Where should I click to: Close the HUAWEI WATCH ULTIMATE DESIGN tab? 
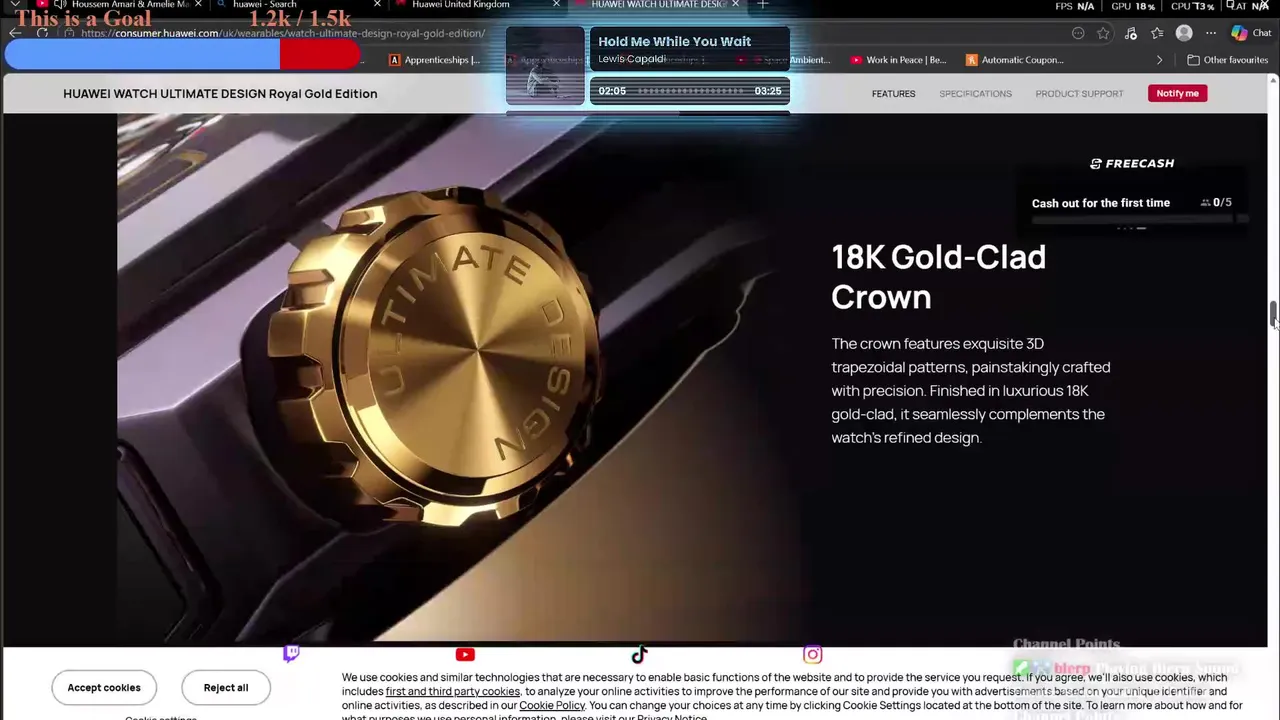[735, 5]
